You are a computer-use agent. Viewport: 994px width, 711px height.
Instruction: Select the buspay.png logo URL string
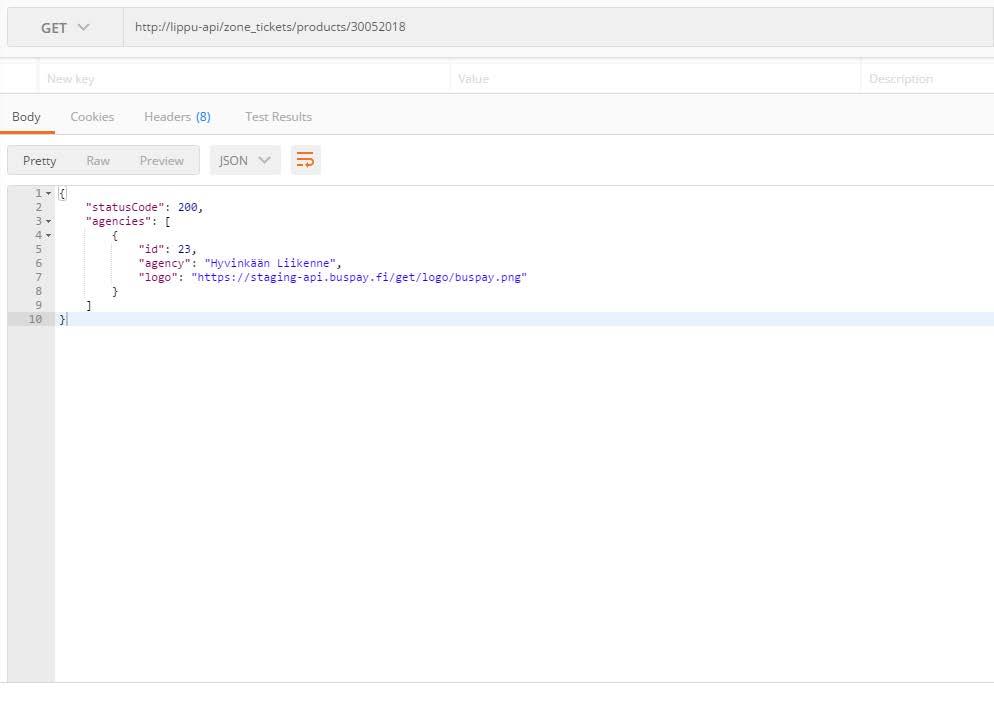359,277
